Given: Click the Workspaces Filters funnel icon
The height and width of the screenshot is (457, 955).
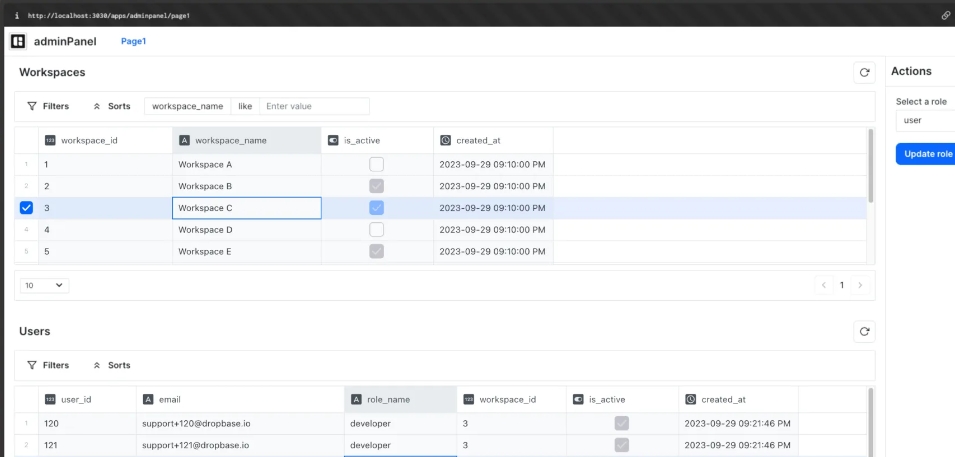Looking at the screenshot, I should (x=32, y=106).
